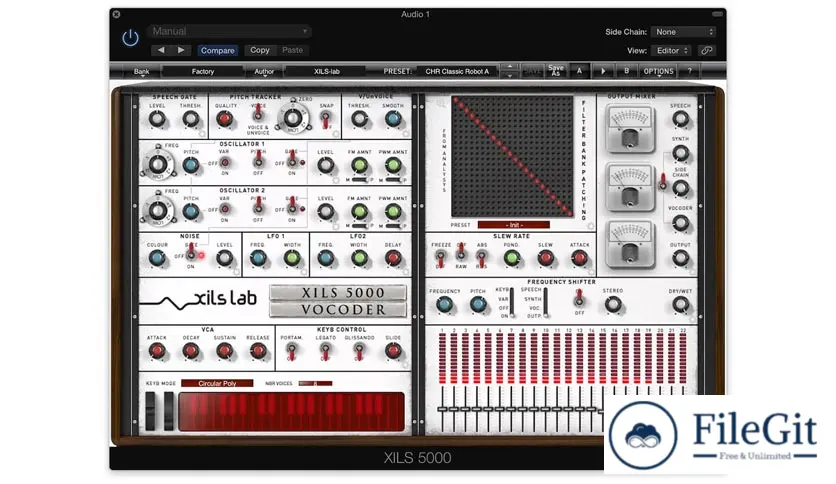The image size is (836, 484).
Task: Open the Side Chain dropdown
Action: point(684,32)
